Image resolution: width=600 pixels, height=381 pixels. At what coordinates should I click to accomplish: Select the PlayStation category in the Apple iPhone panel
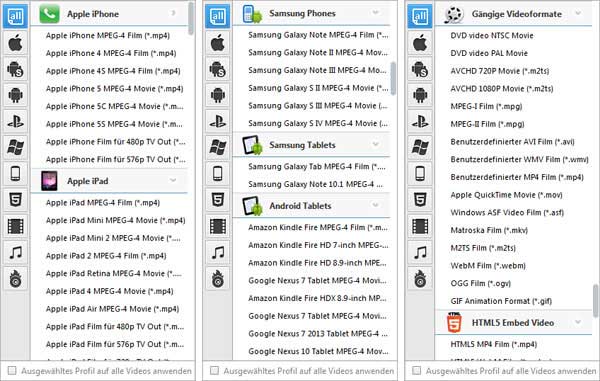click(15, 121)
